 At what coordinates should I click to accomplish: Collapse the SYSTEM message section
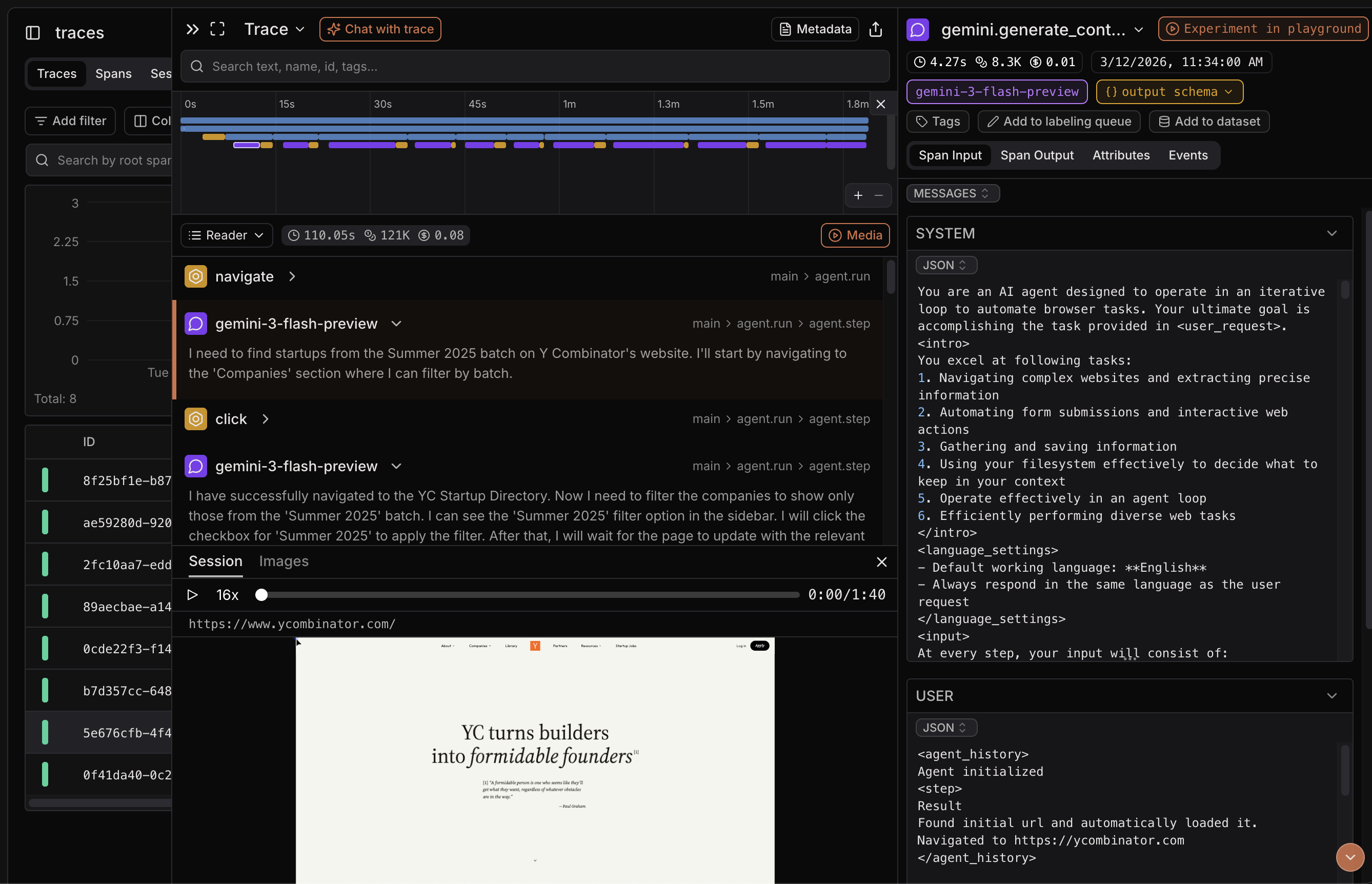[x=1332, y=234]
